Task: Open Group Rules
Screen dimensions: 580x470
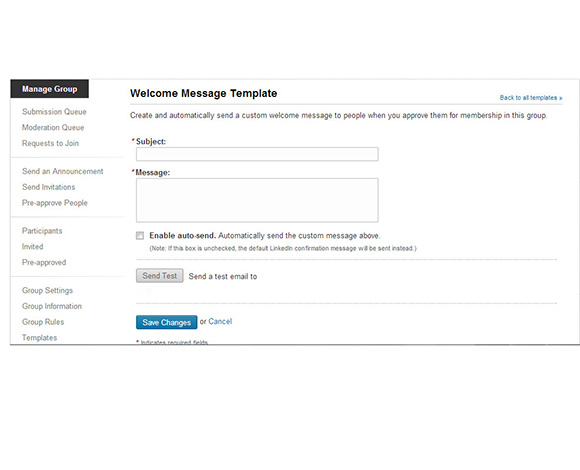Action: [43, 322]
